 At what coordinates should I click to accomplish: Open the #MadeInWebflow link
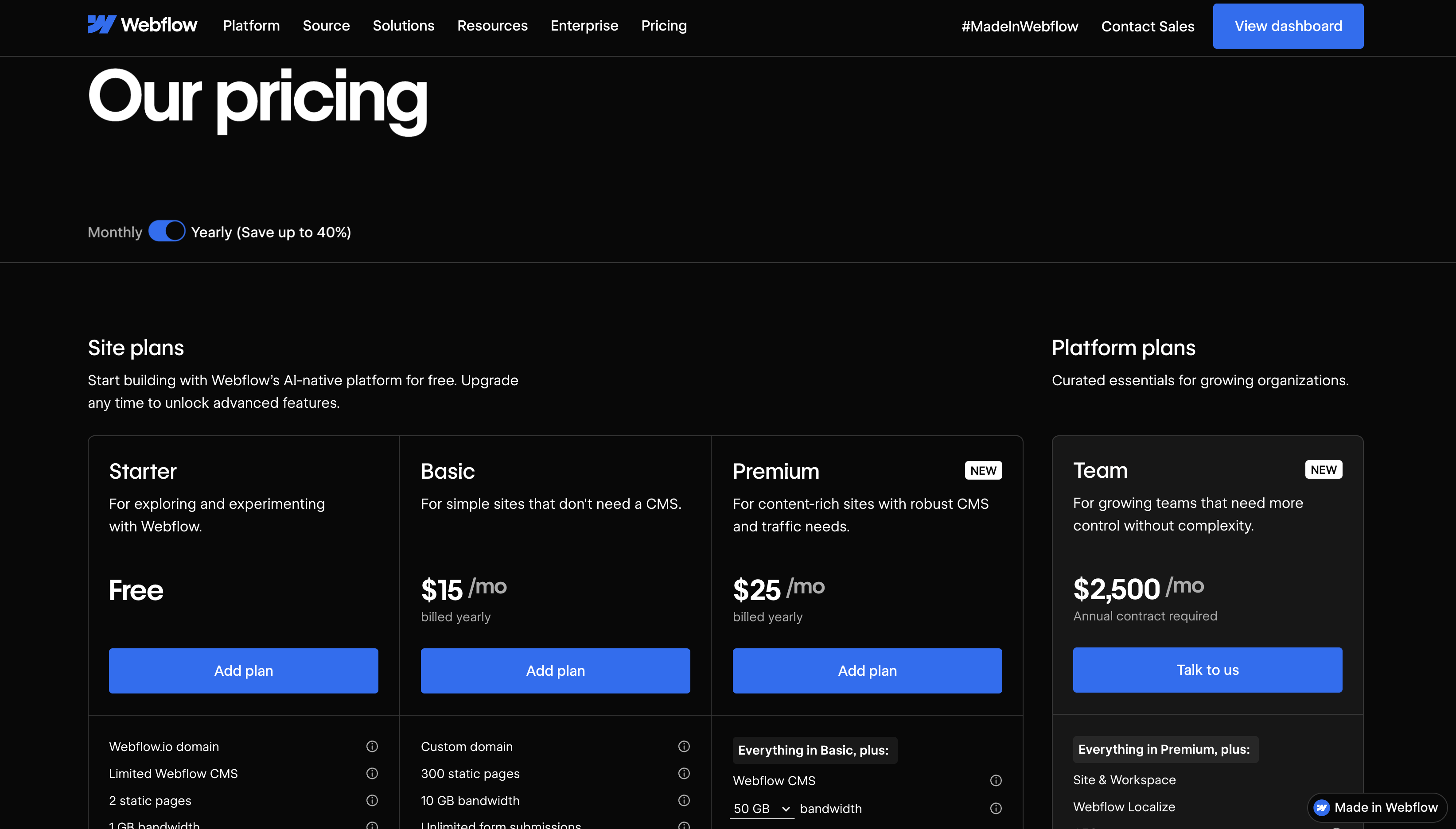1020,26
